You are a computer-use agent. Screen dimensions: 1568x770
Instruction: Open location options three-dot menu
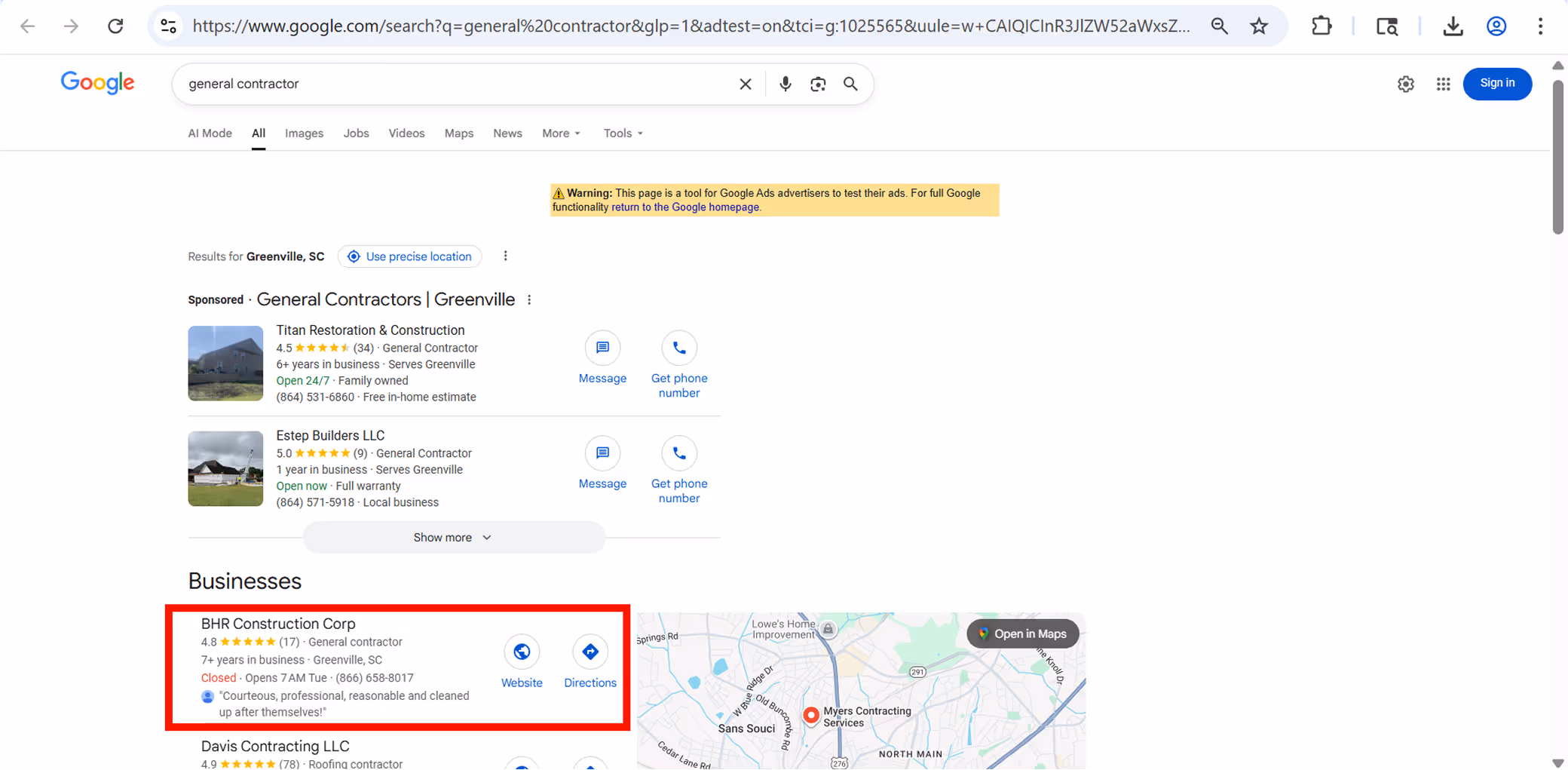point(505,256)
